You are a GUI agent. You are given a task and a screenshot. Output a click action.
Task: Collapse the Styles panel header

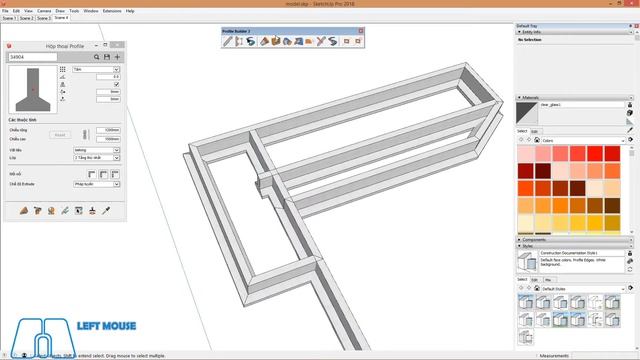pos(574,246)
